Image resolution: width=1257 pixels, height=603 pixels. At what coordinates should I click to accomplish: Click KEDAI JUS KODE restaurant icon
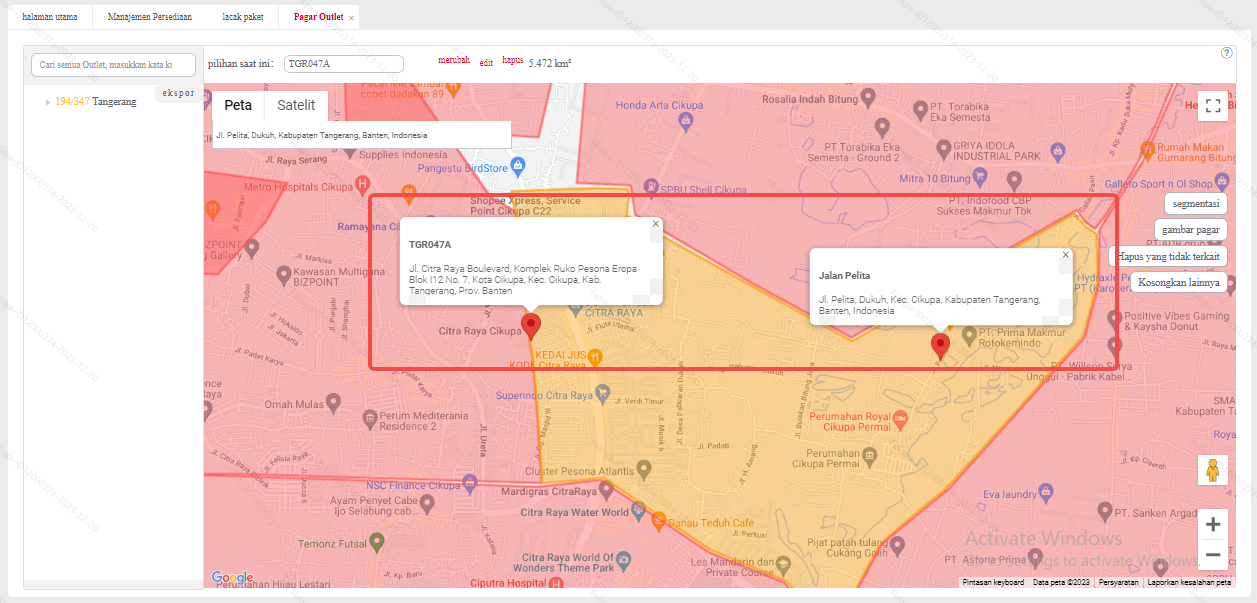coord(595,356)
